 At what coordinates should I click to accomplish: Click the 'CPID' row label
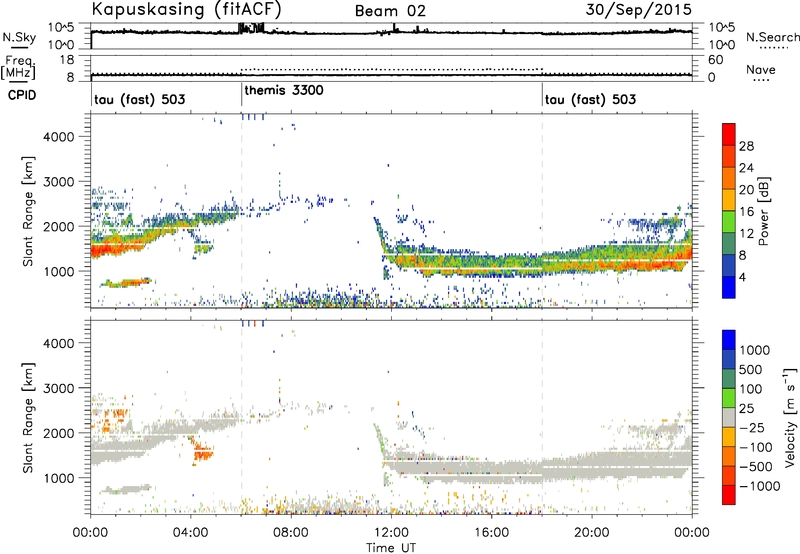[22, 95]
